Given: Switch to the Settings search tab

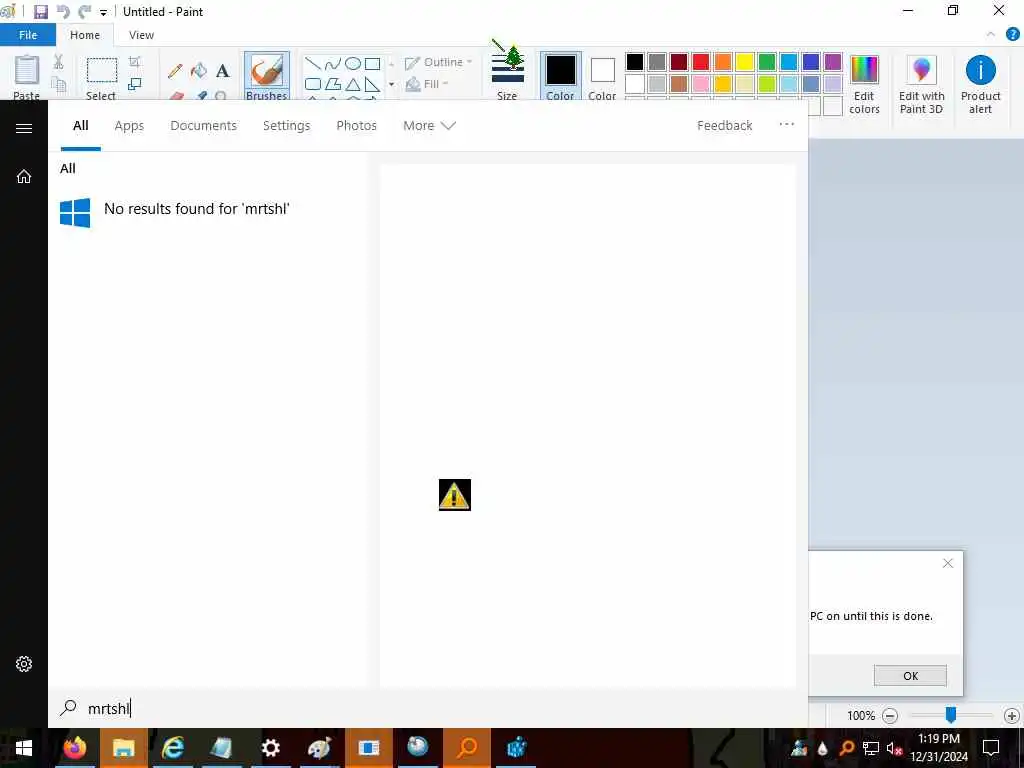Looking at the screenshot, I should pos(286,125).
